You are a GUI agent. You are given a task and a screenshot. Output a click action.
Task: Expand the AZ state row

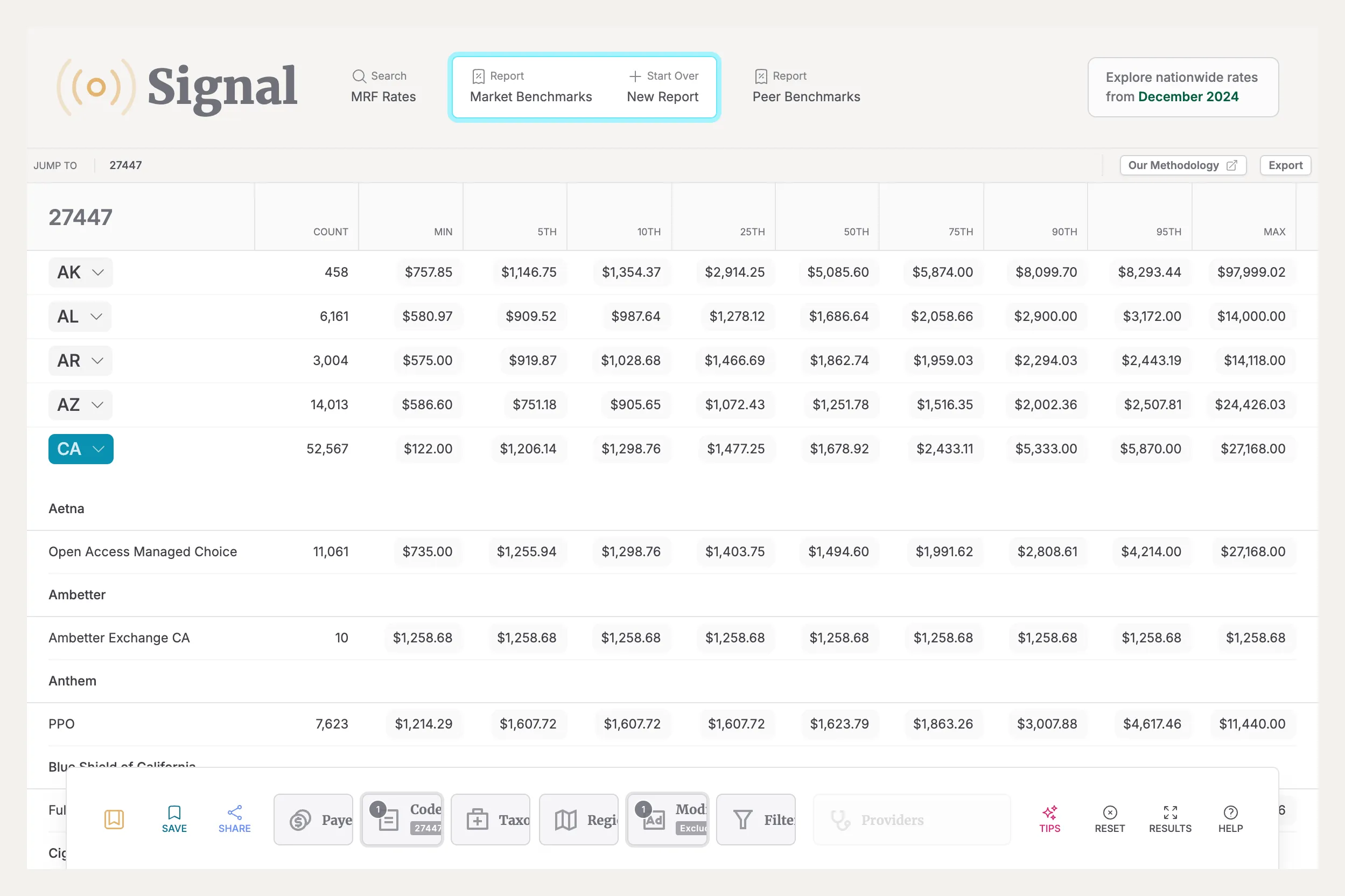coord(81,404)
